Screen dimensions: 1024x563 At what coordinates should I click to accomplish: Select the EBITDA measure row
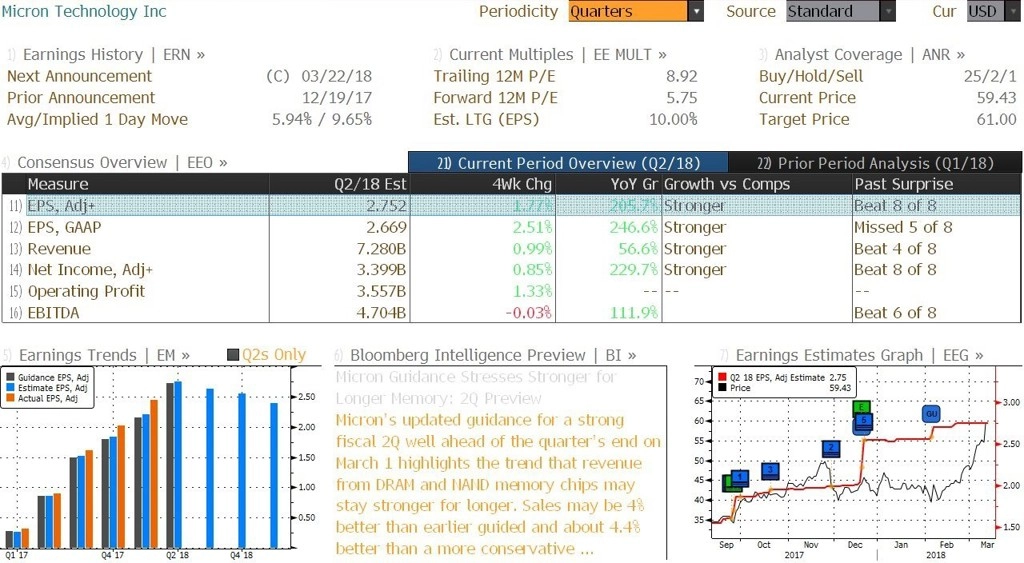511,313
